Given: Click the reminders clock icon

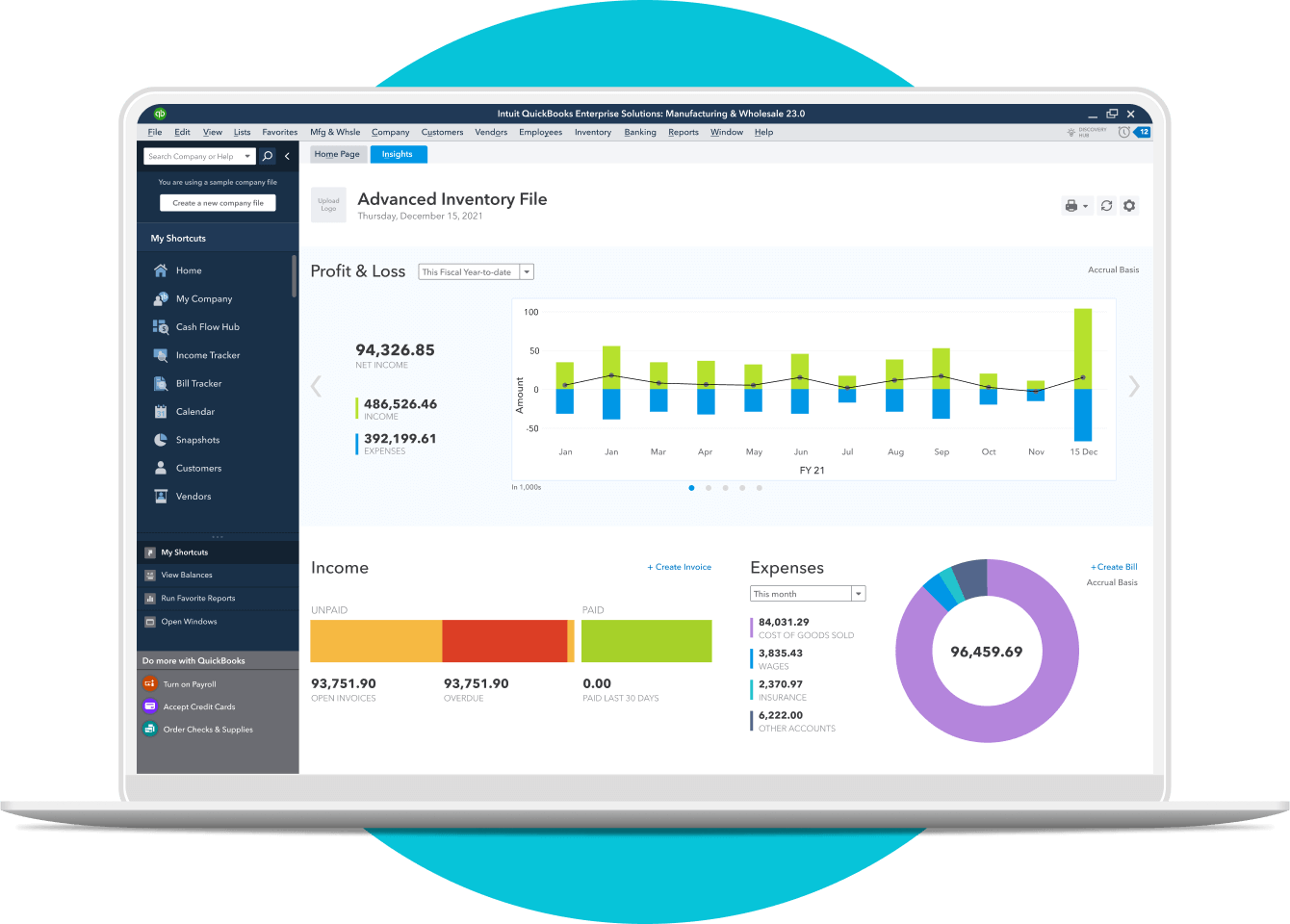Looking at the screenshot, I should (x=1123, y=132).
